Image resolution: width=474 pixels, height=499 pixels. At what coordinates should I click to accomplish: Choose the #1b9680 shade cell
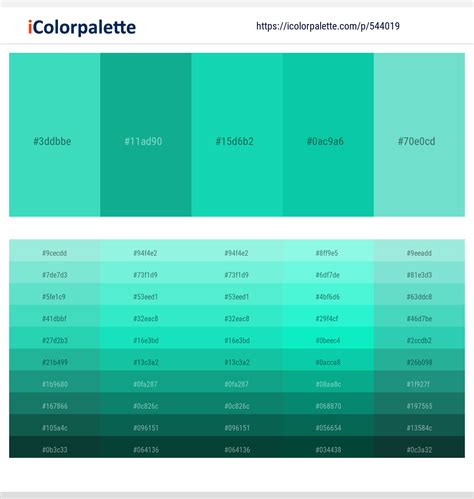(55, 384)
